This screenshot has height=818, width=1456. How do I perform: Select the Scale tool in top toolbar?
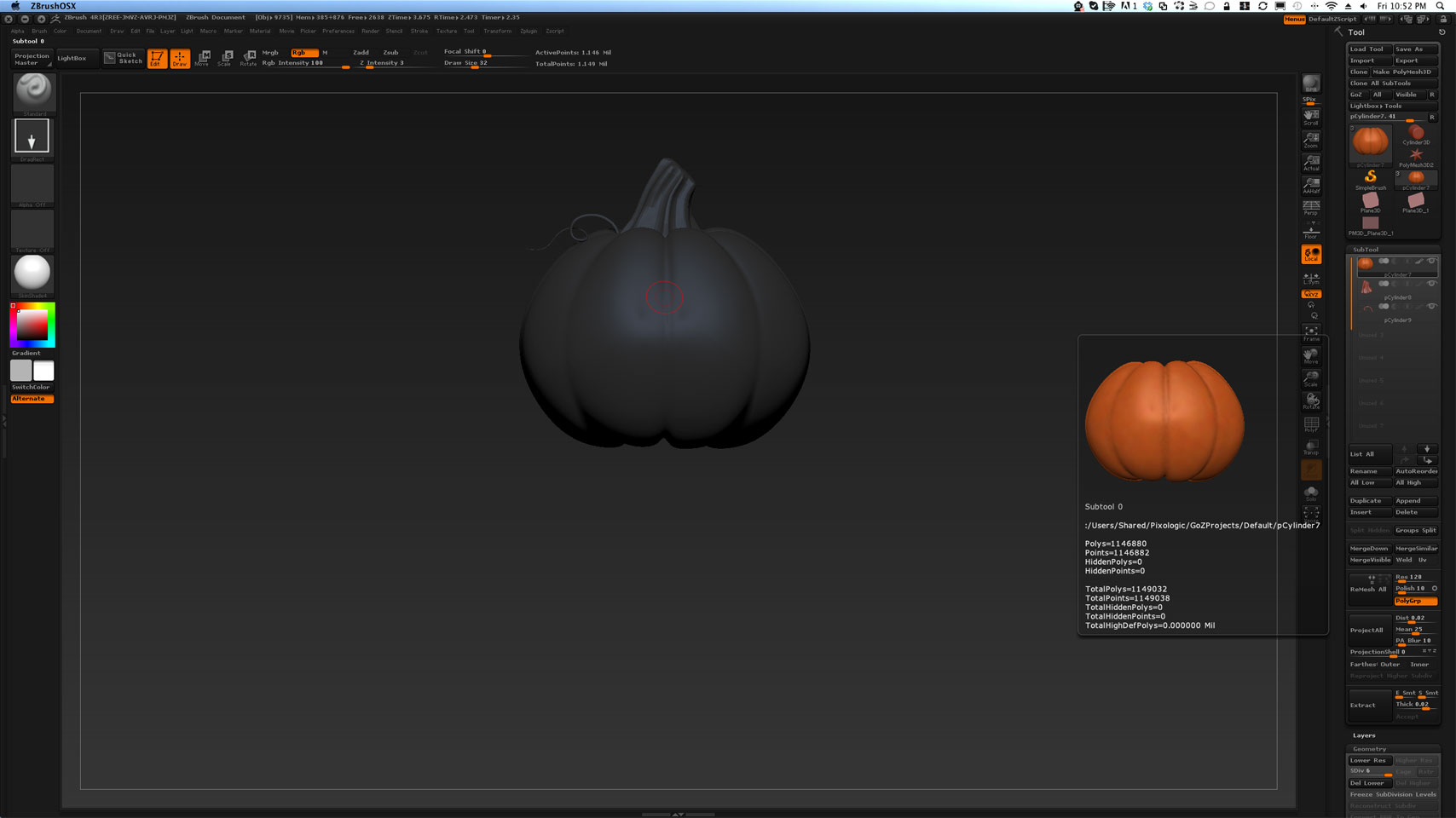click(225, 58)
